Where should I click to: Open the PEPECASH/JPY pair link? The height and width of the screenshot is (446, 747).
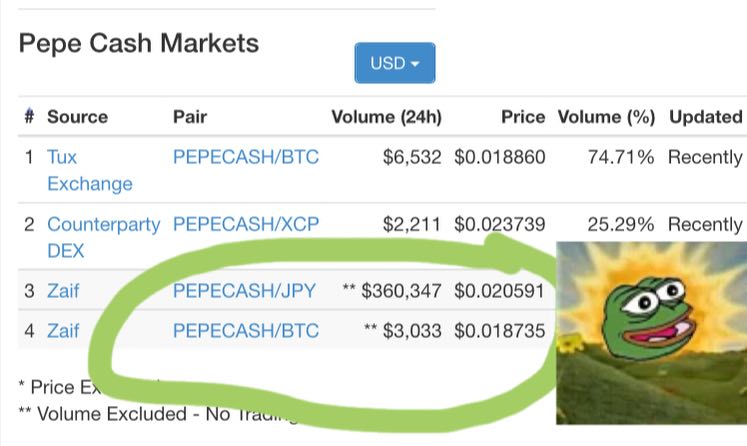244,291
